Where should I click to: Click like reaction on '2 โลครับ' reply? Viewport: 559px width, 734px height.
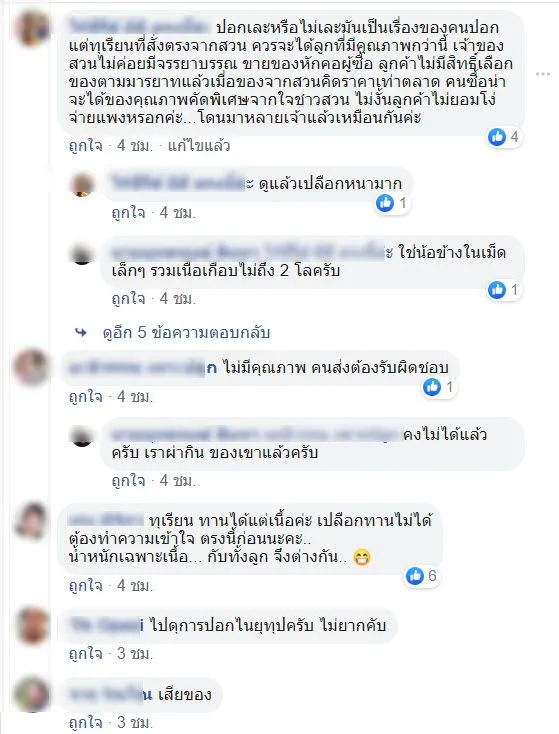click(497, 290)
